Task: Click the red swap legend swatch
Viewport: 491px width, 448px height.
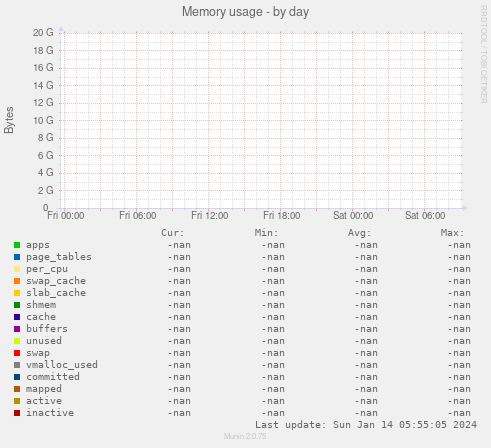Action: [17, 353]
